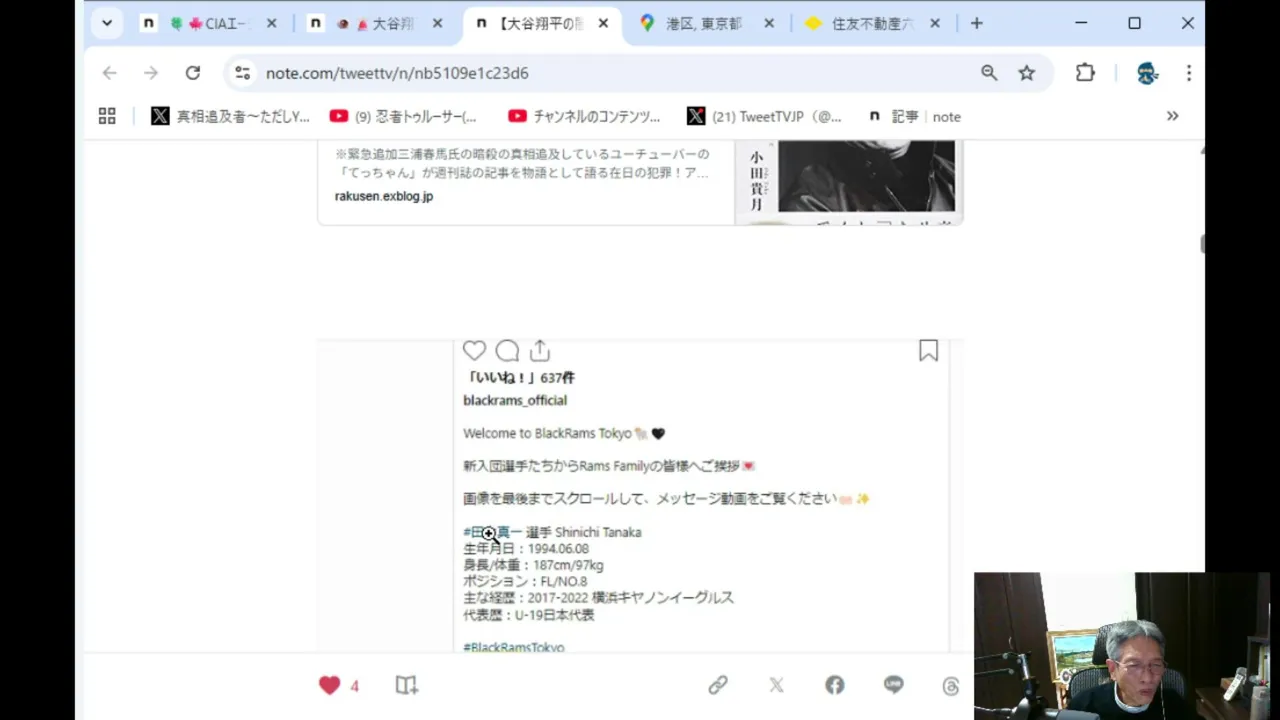Open the blackrams_official profile name
The width and height of the screenshot is (1280, 720).
tap(515, 400)
